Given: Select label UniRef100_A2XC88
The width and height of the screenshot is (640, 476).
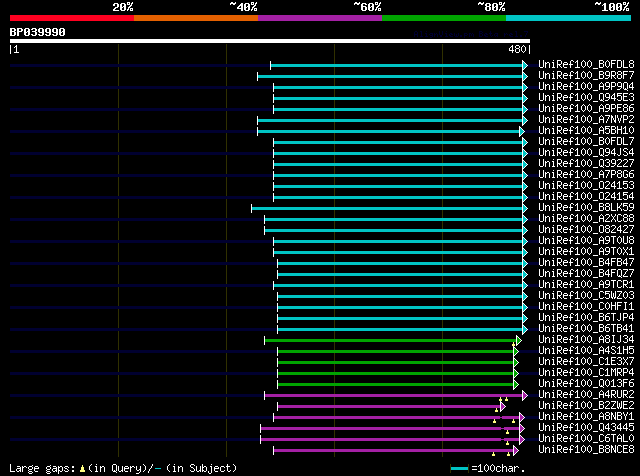Looking at the screenshot, I should click(586, 219).
